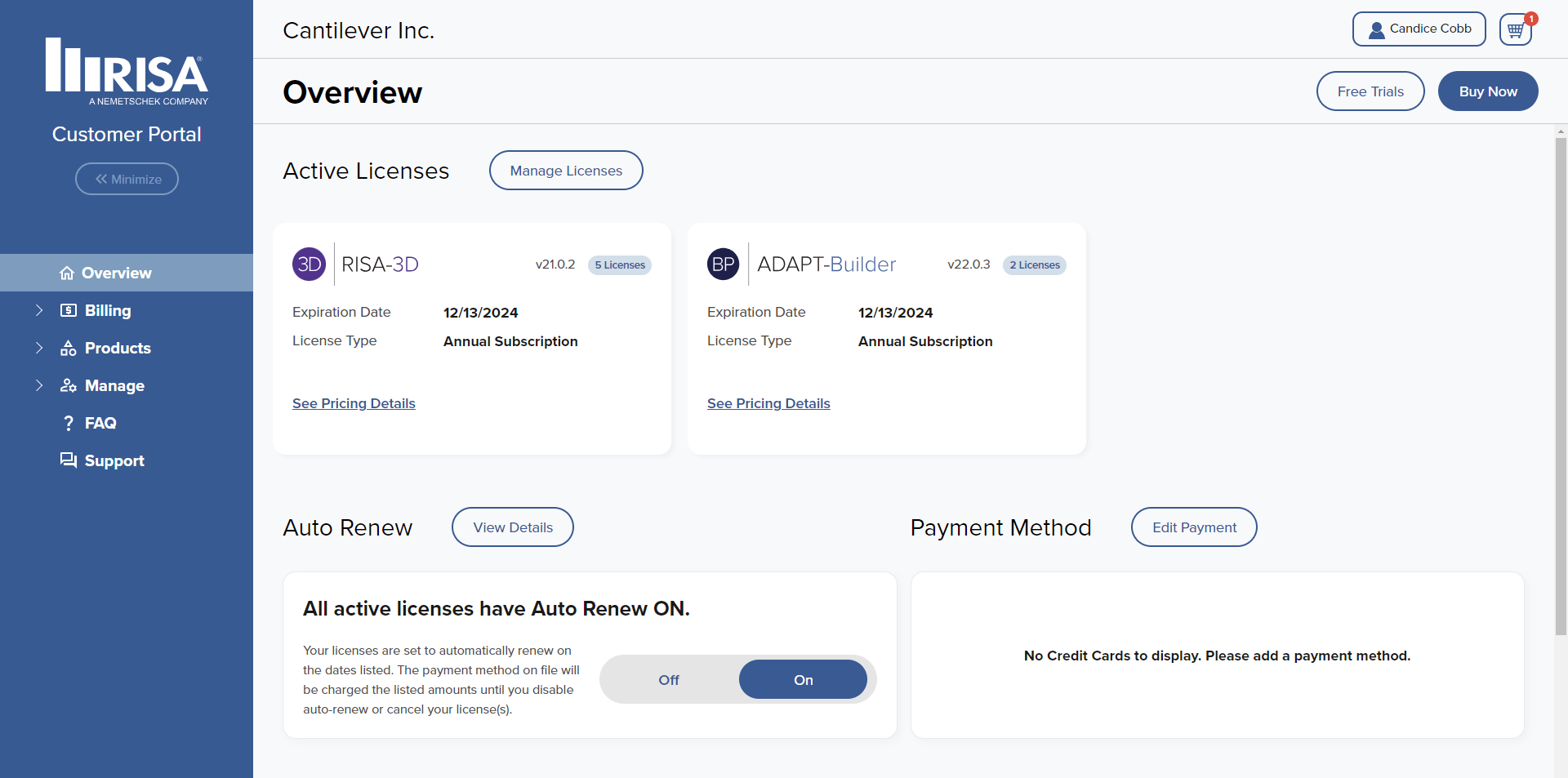This screenshot has width=1568, height=778.
Task: Expand the Products section
Action: [38, 348]
